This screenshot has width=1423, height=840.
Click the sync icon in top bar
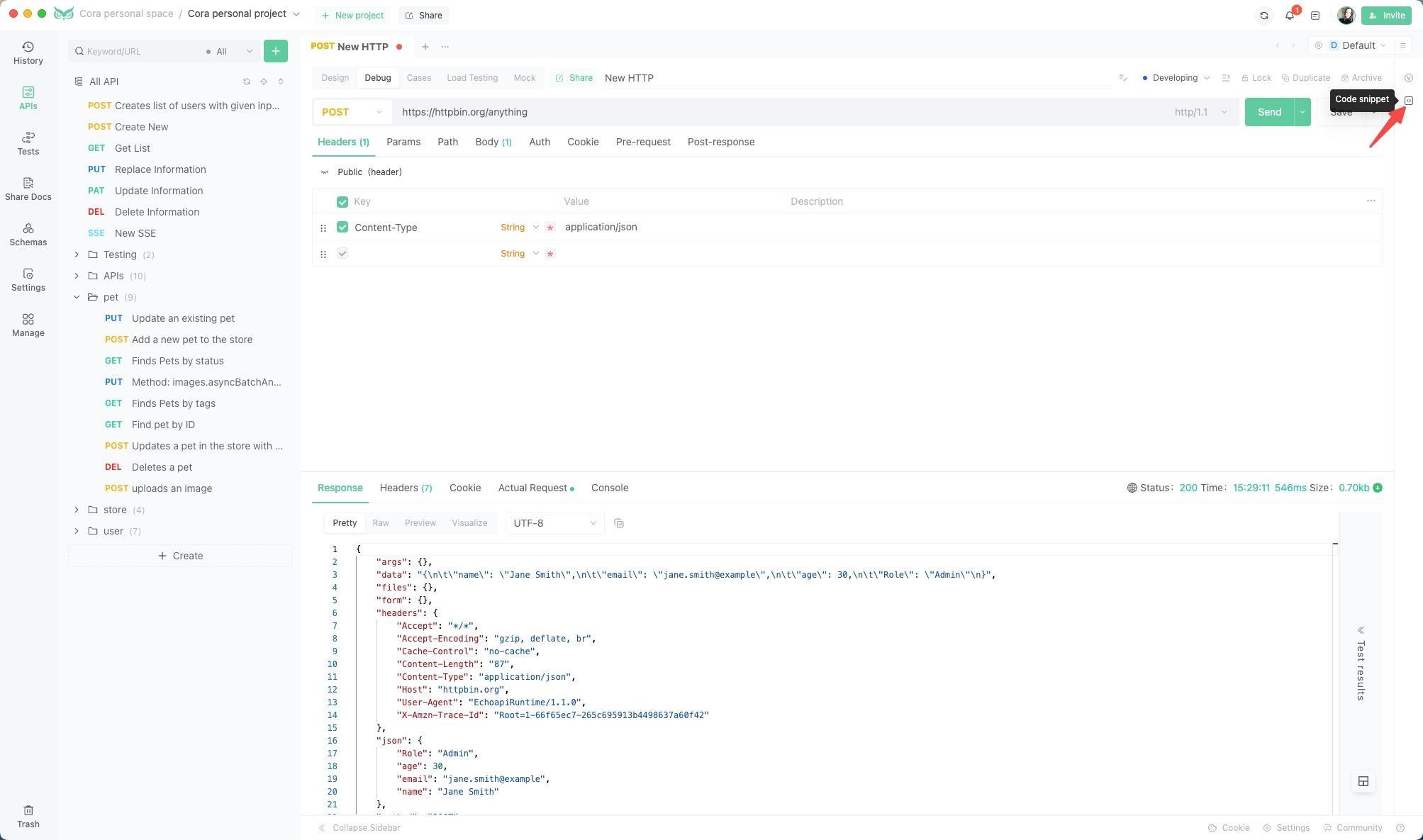[1264, 15]
